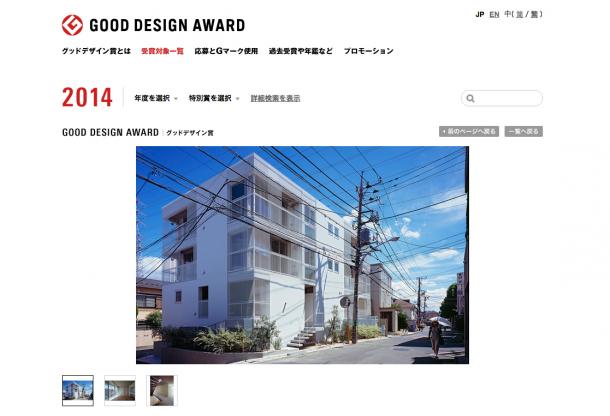Click the 一覧へ戻る button
The image size is (610, 416).
[524, 132]
